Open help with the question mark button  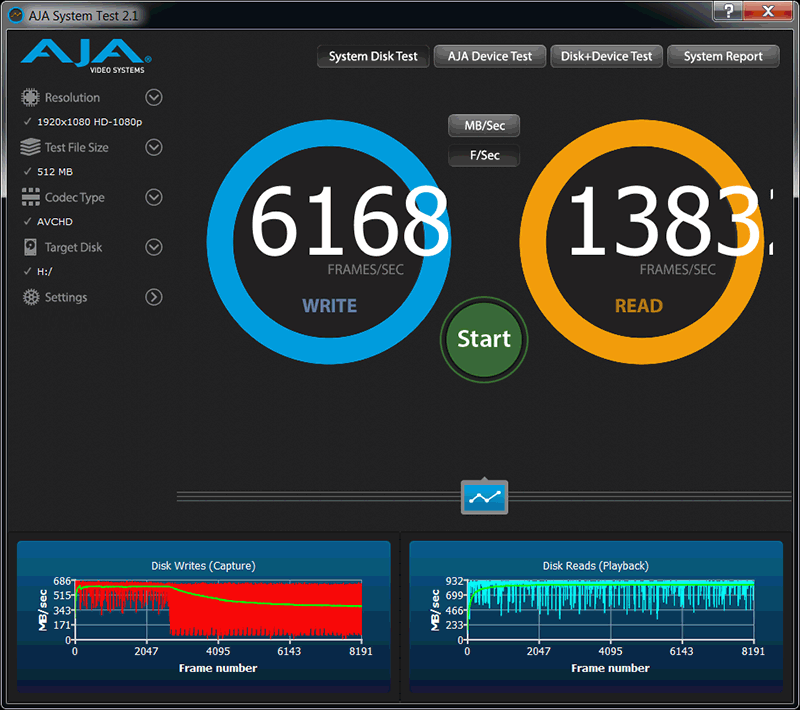(x=729, y=10)
